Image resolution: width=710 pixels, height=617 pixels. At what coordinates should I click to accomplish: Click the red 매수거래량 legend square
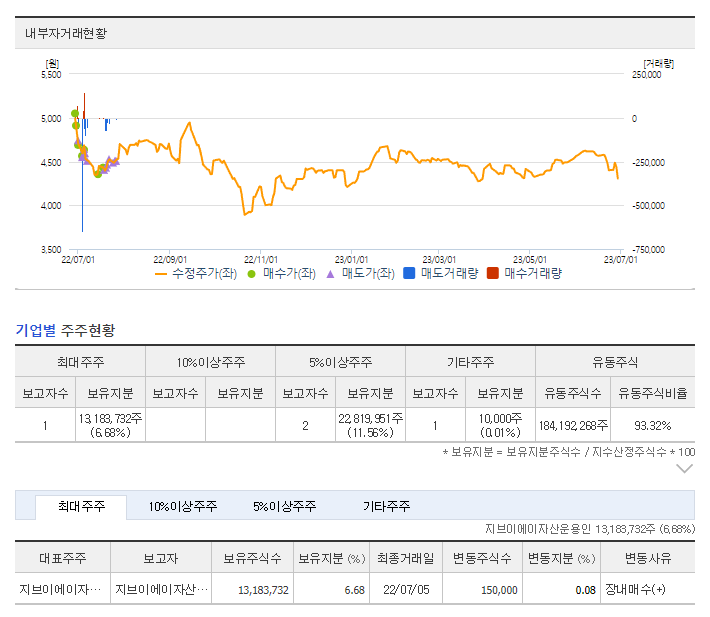pos(493,273)
